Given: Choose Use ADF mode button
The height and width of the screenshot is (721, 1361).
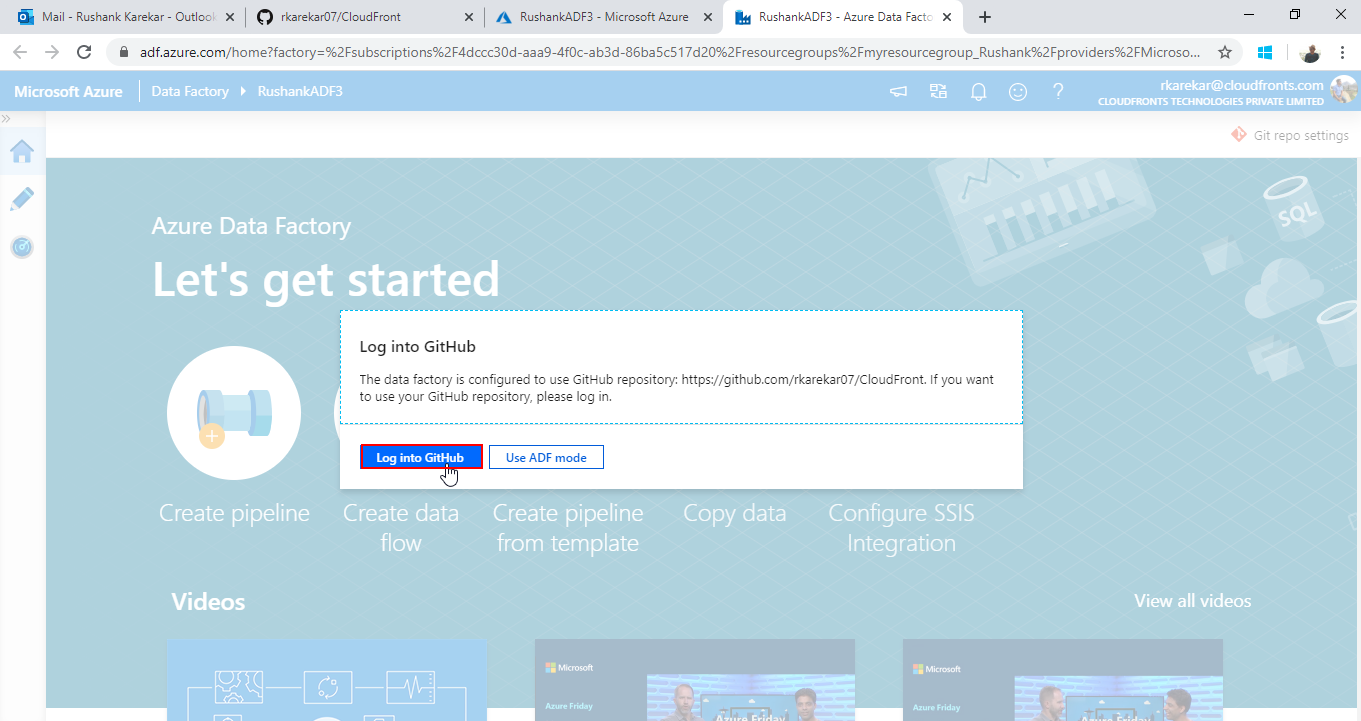Looking at the screenshot, I should [x=546, y=457].
